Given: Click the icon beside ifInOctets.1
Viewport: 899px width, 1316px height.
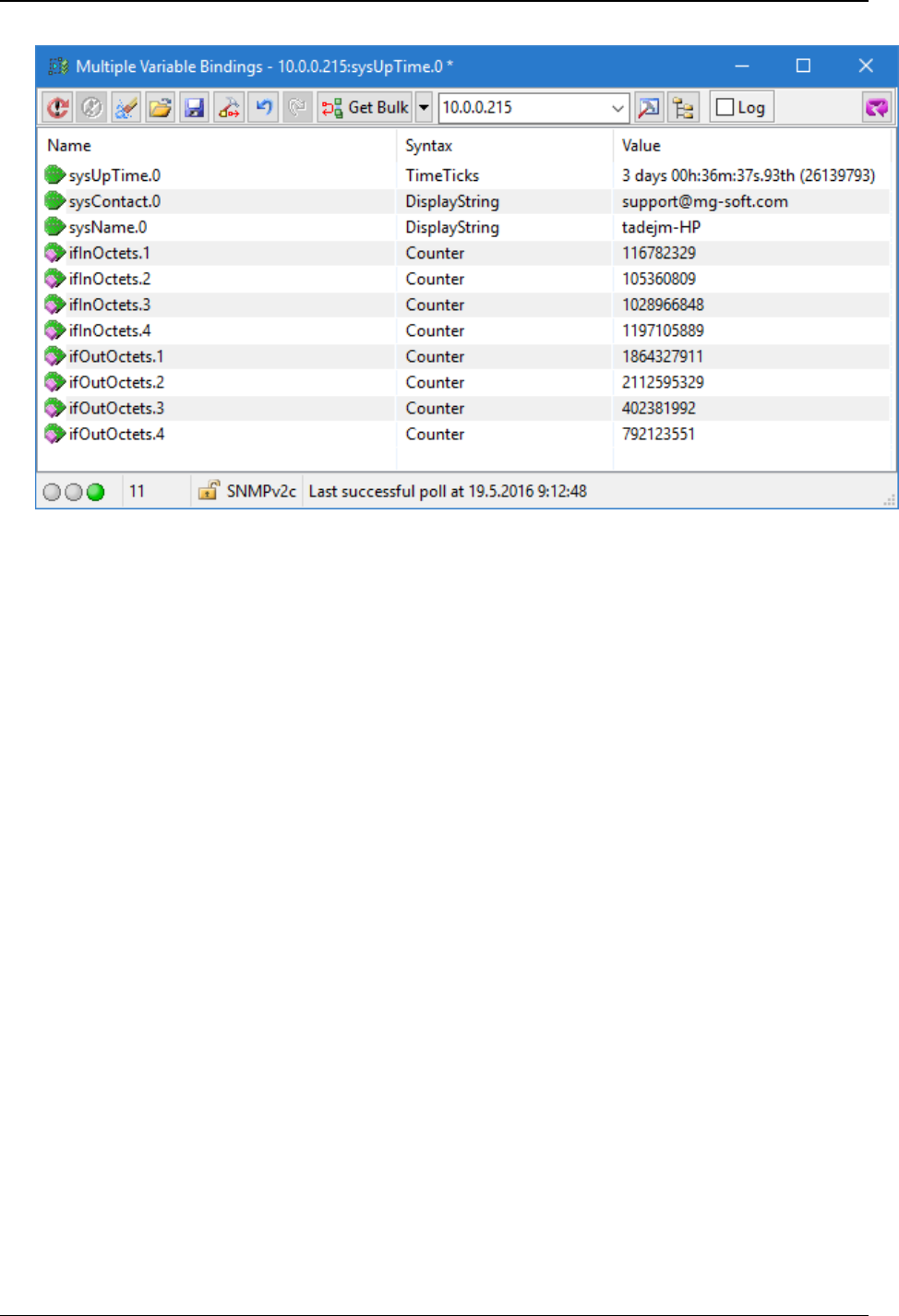Looking at the screenshot, I should 54,252.
